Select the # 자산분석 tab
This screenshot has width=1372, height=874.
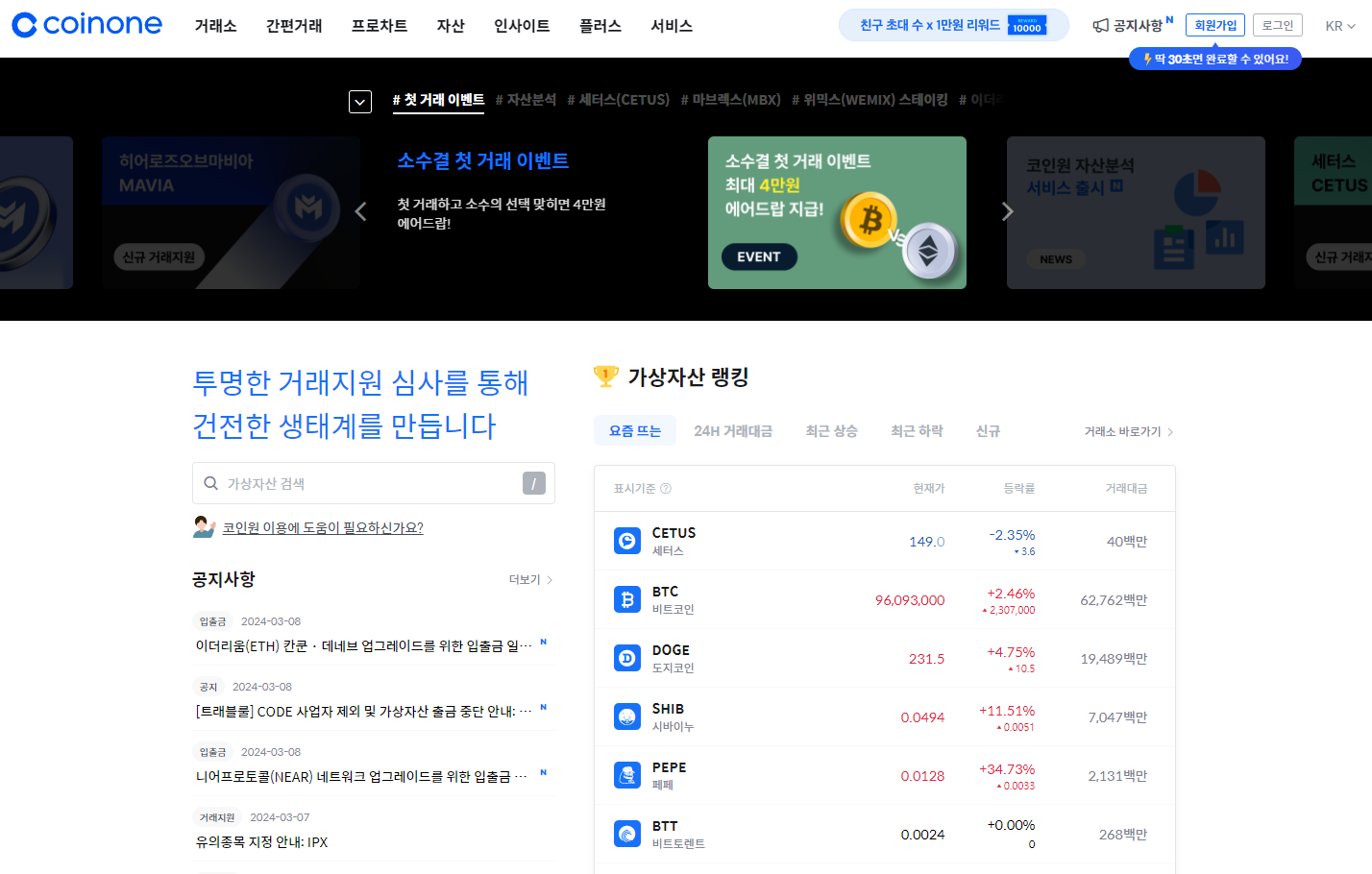point(526,100)
